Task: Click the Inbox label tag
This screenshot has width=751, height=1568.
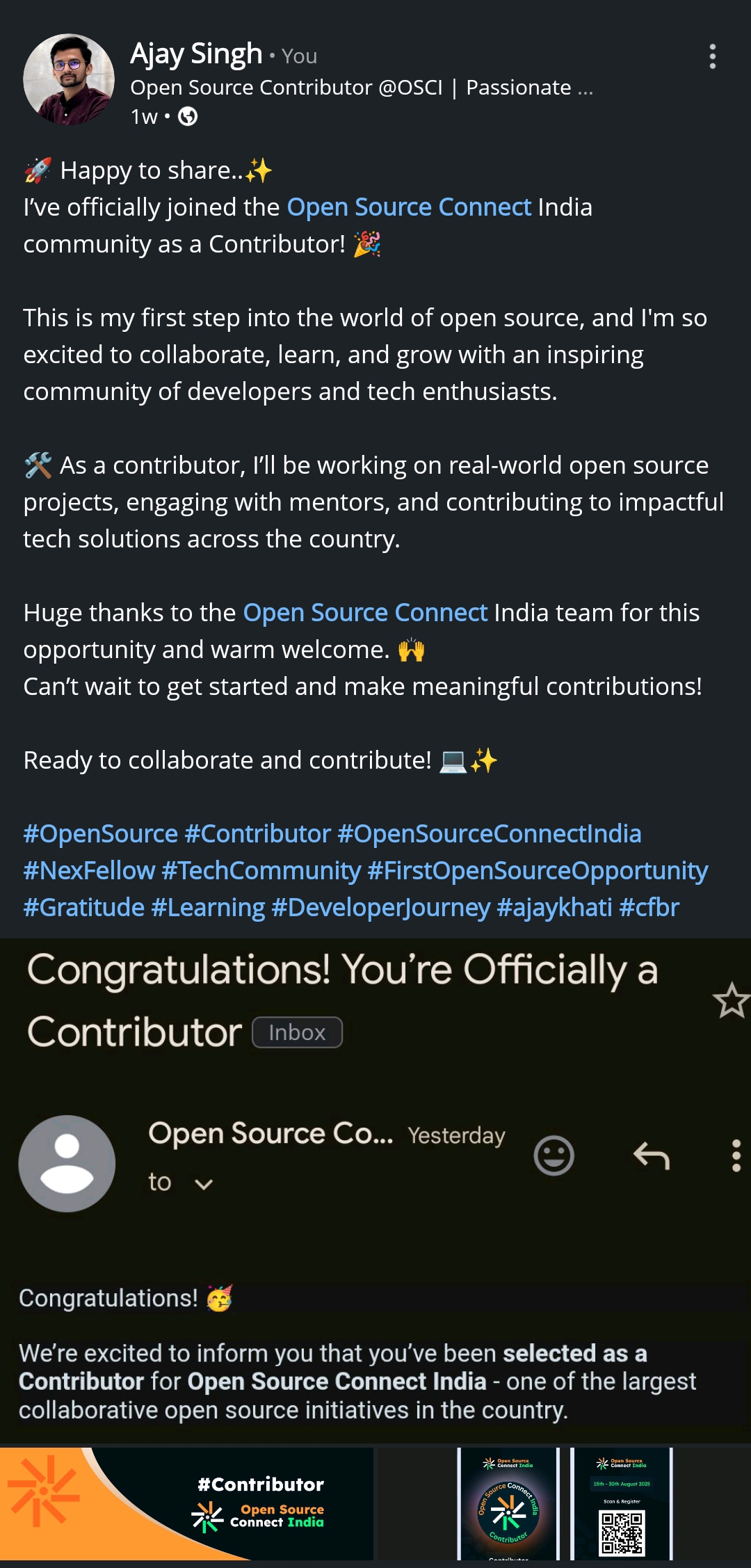Action: [x=297, y=1032]
